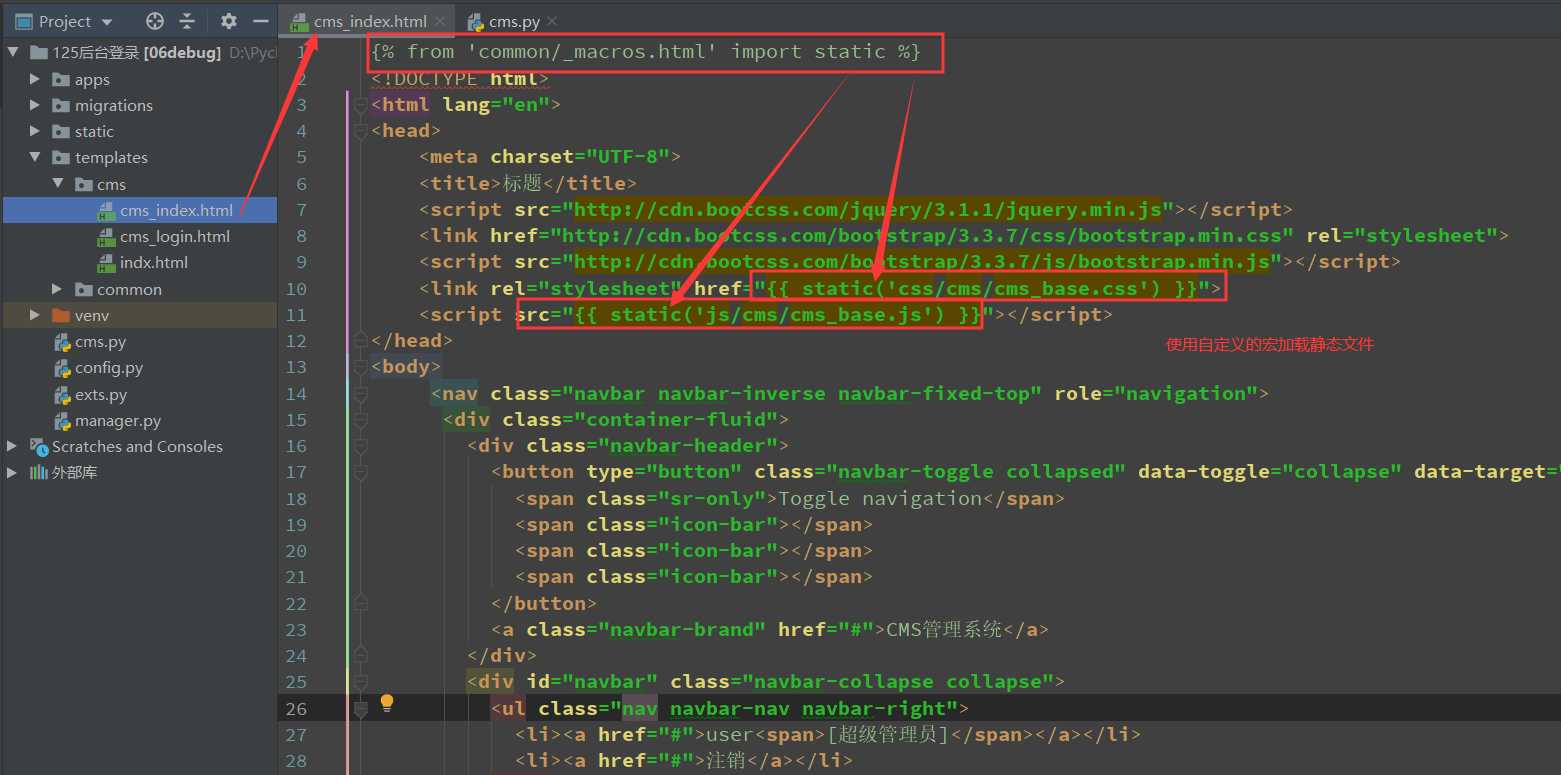Click the jquery.min.js URL on line 7
This screenshot has width=1561, height=775.
[x=869, y=209]
